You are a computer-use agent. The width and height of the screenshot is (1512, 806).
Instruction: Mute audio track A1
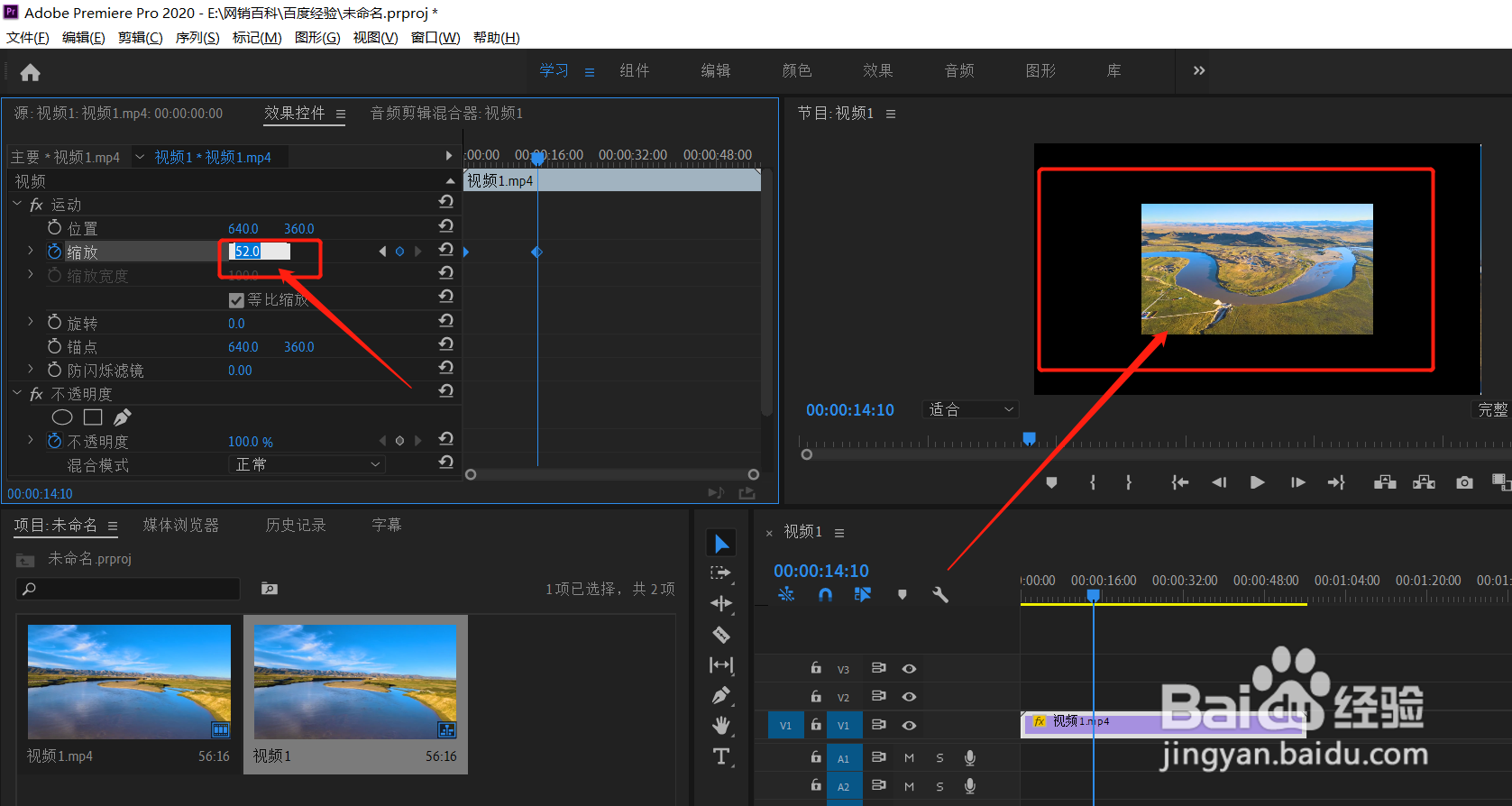[x=909, y=758]
